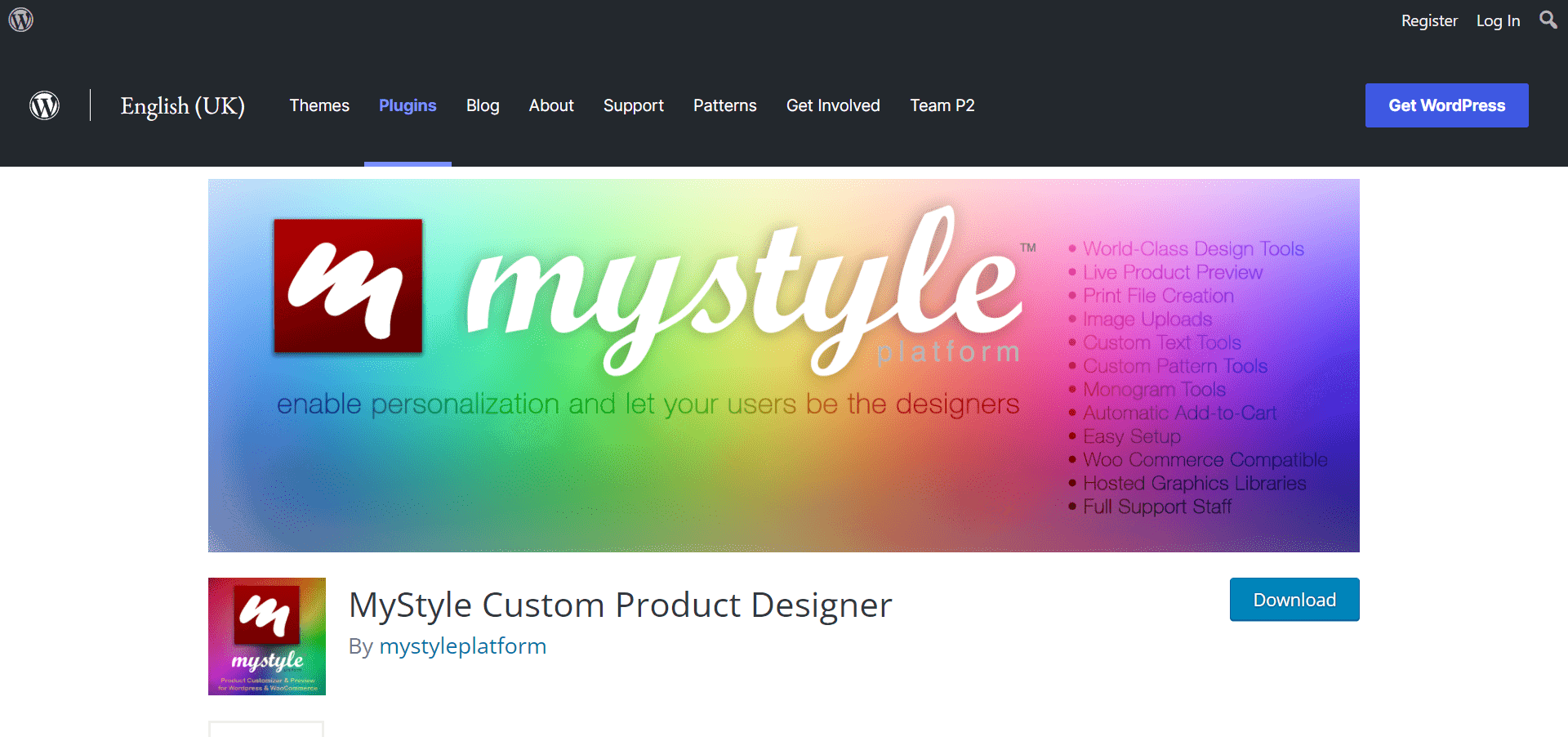
Task: Click the Get WordPress button
Action: tap(1446, 105)
